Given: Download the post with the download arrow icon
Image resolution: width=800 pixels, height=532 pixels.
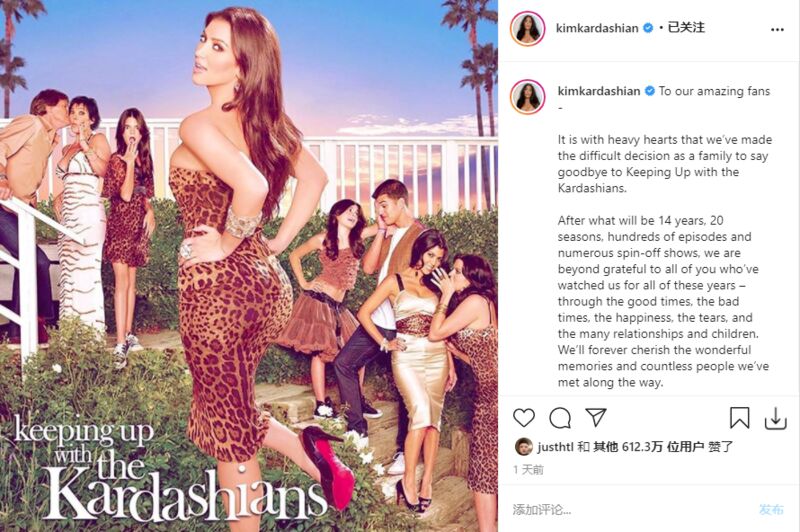Looking at the screenshot, I should point(776,418).
